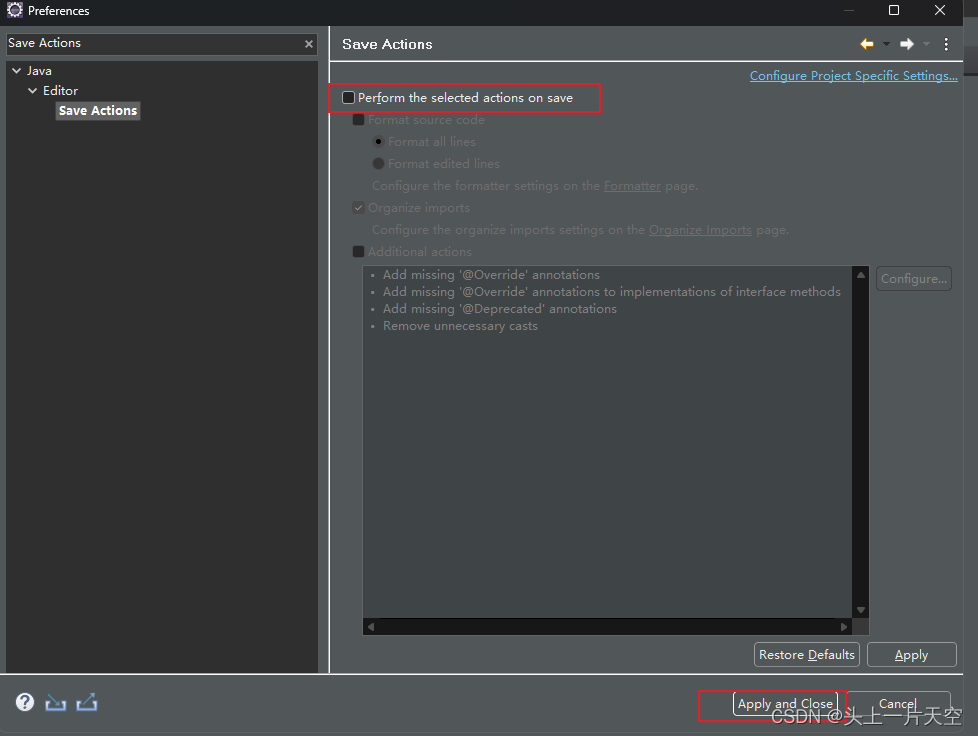978x736 pixels.
Task: Select Editor in the preferences tree
Action: (x=60, y=91)
